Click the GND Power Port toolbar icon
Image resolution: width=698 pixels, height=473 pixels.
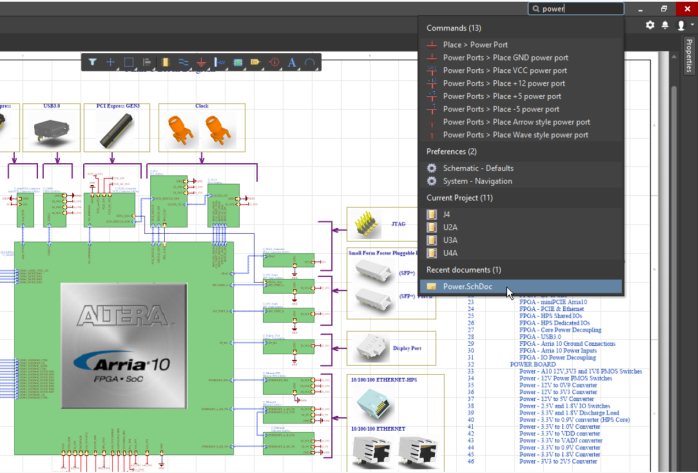click(x=201, y=62)
